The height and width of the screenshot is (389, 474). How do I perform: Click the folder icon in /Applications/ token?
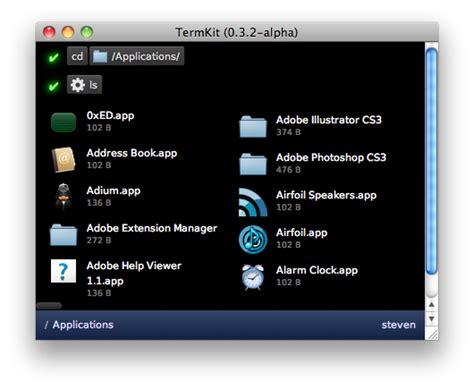(x=100, y=56)
